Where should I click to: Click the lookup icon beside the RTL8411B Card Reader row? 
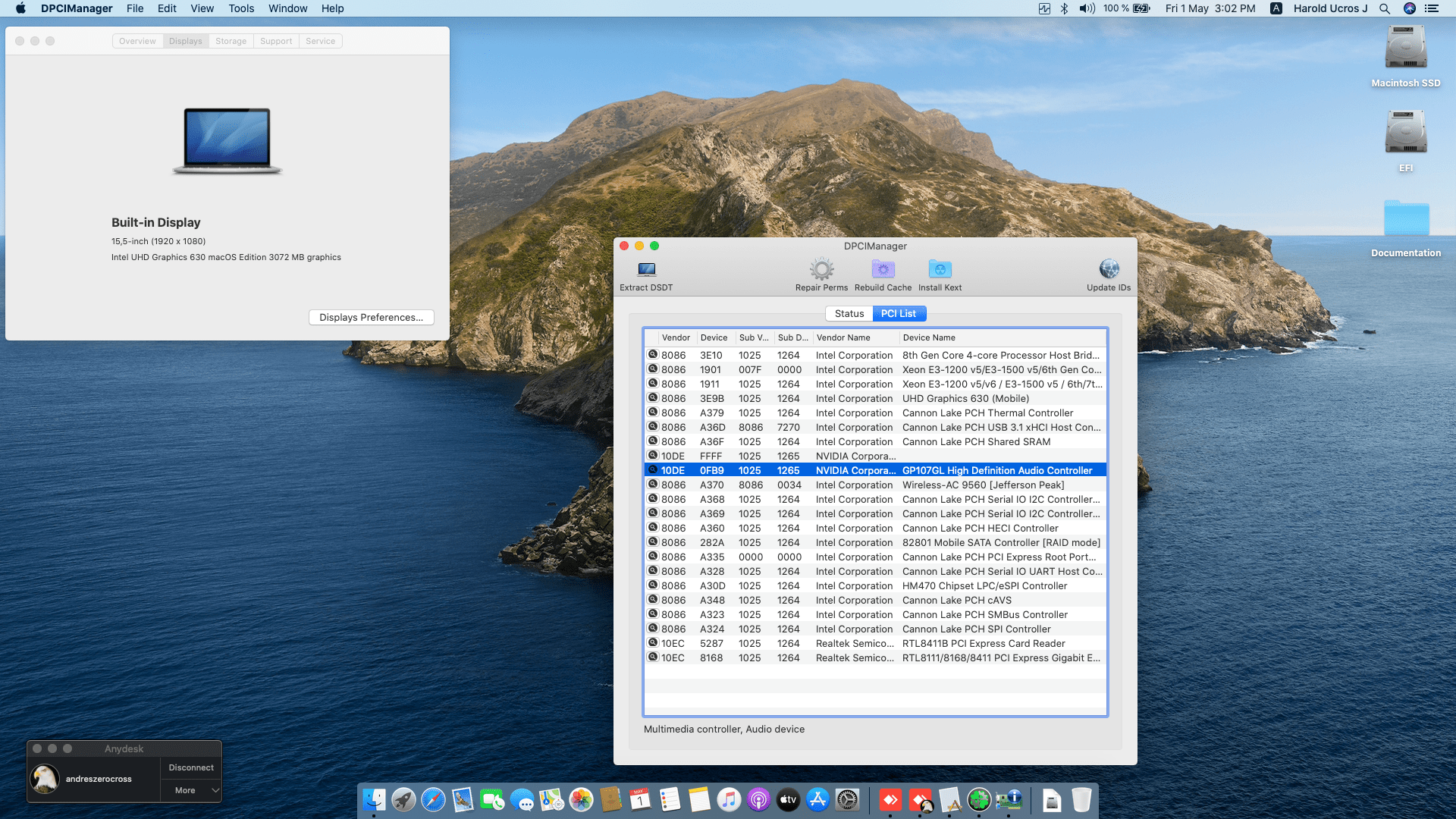[x=652, y=643]
